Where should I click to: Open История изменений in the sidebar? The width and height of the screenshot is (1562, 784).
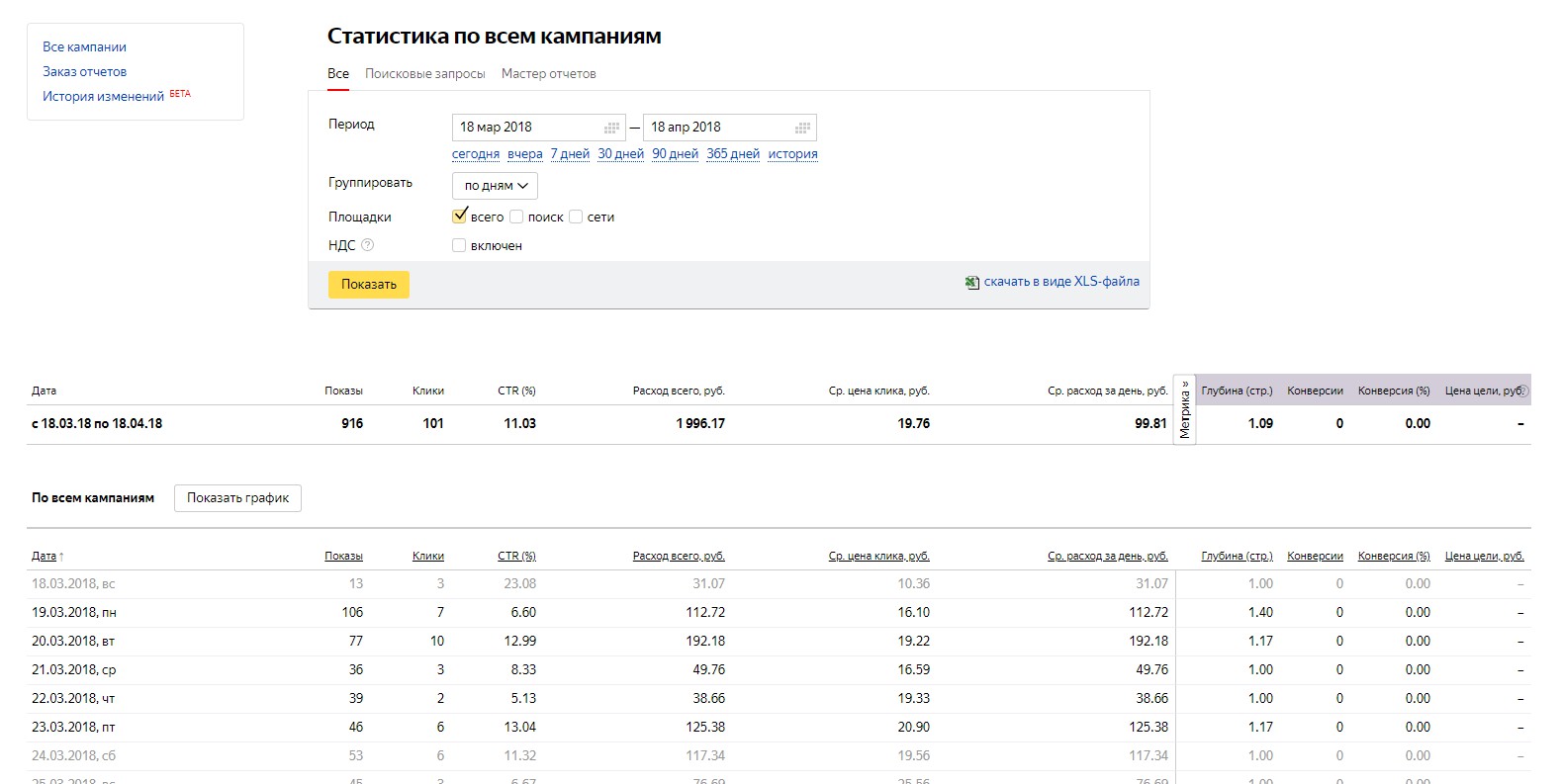[x=103, y=97]
